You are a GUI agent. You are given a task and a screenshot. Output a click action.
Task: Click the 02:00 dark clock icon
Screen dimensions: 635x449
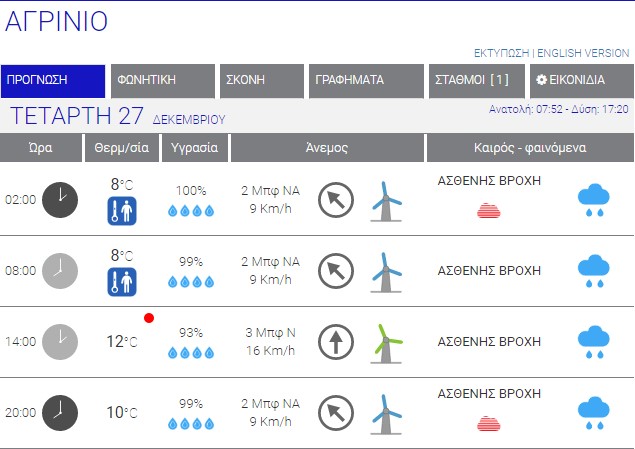(x=60, y=199)
